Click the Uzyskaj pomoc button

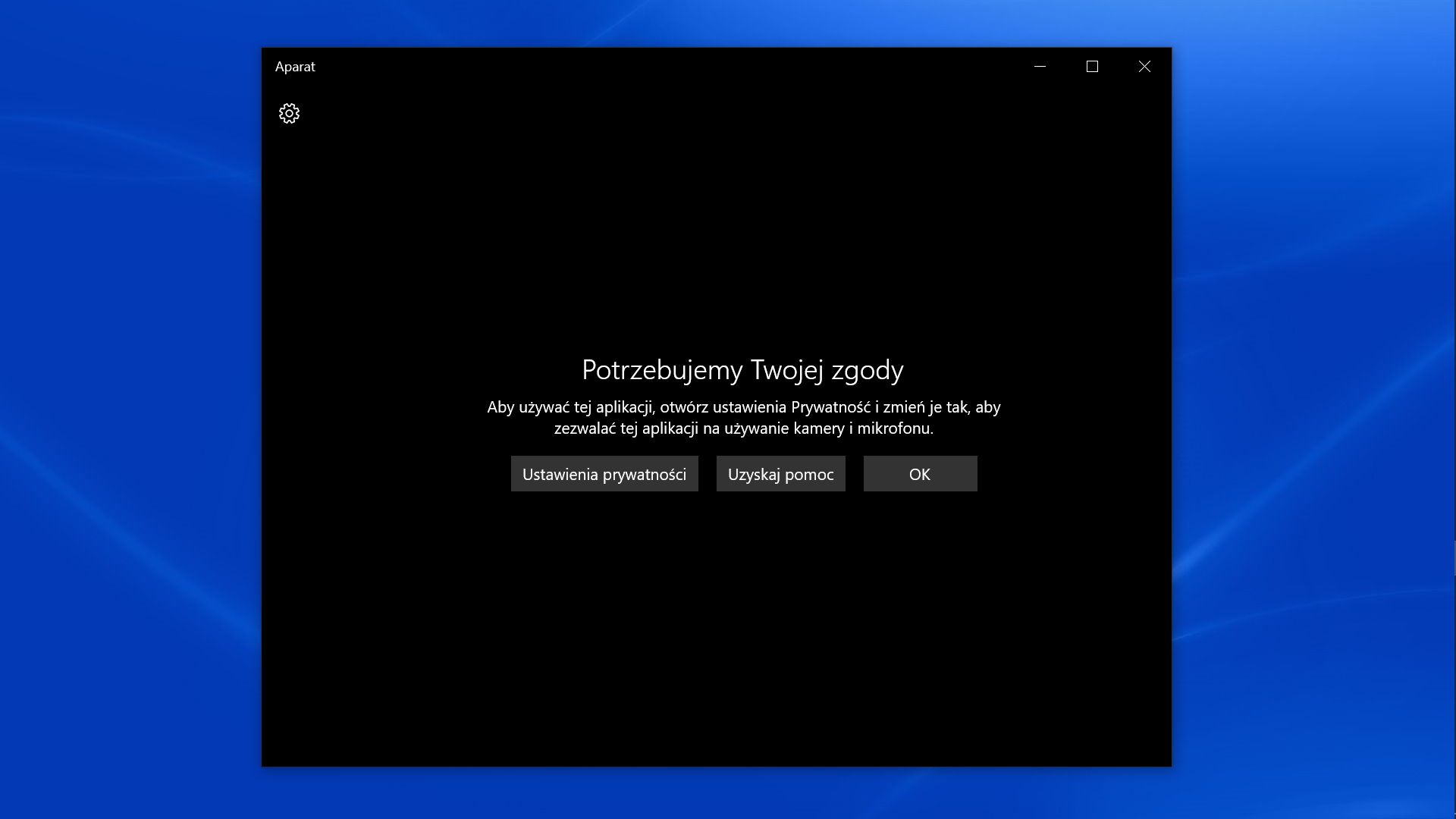pyautogui.click(x=780, y=474)
